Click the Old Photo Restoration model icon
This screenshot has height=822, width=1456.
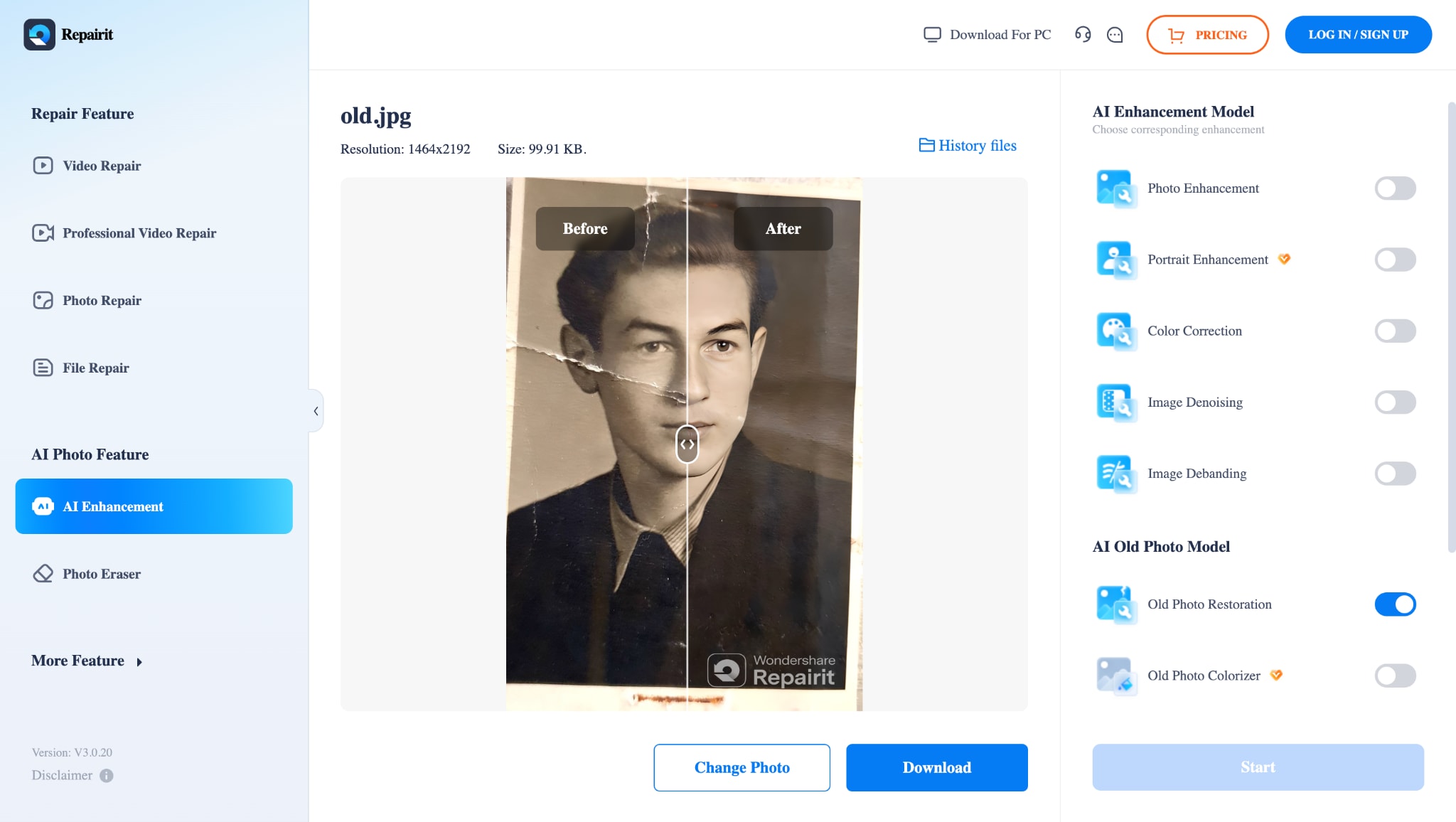point(1115,604)
